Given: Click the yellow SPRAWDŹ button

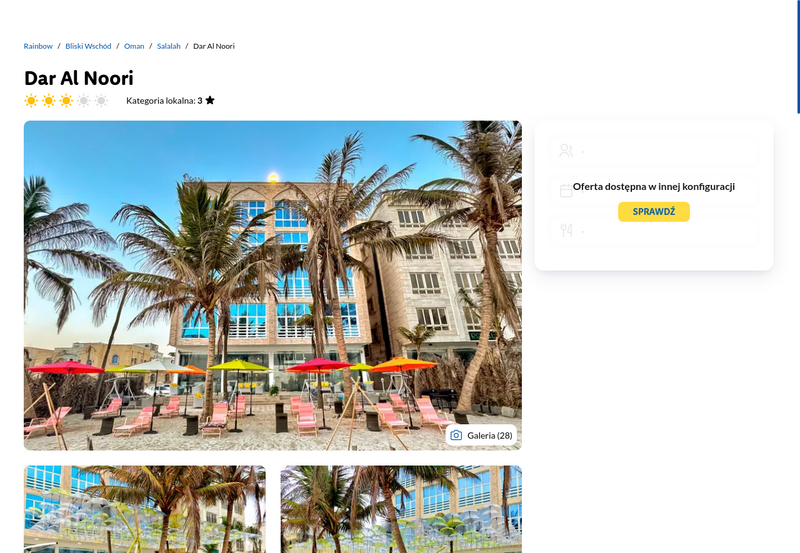Looking at the screenshot, I should (654, 212).
